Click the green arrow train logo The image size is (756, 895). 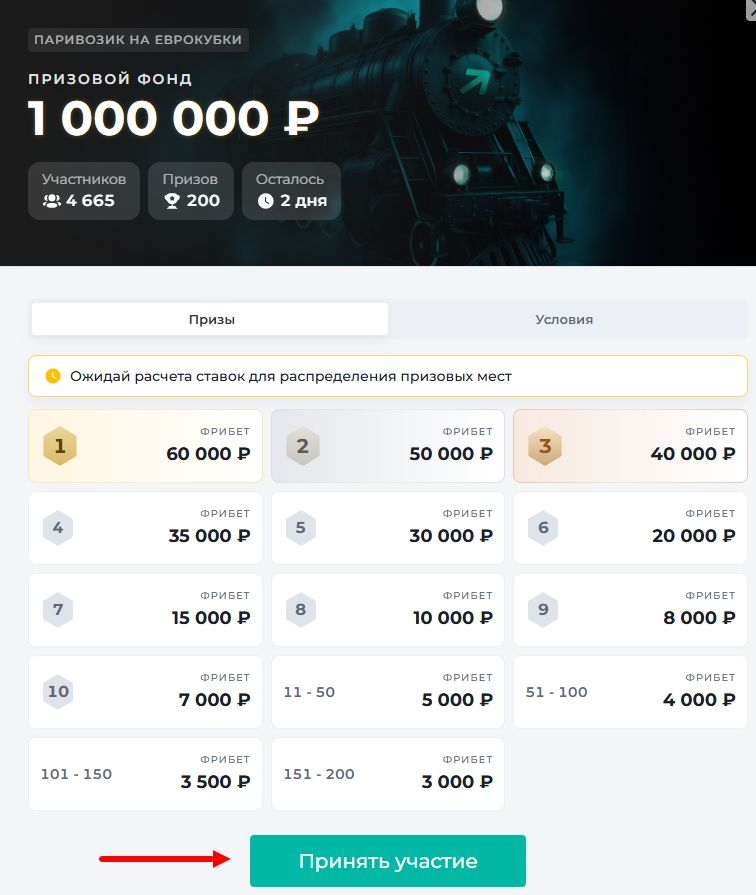(x=477, y=79)
